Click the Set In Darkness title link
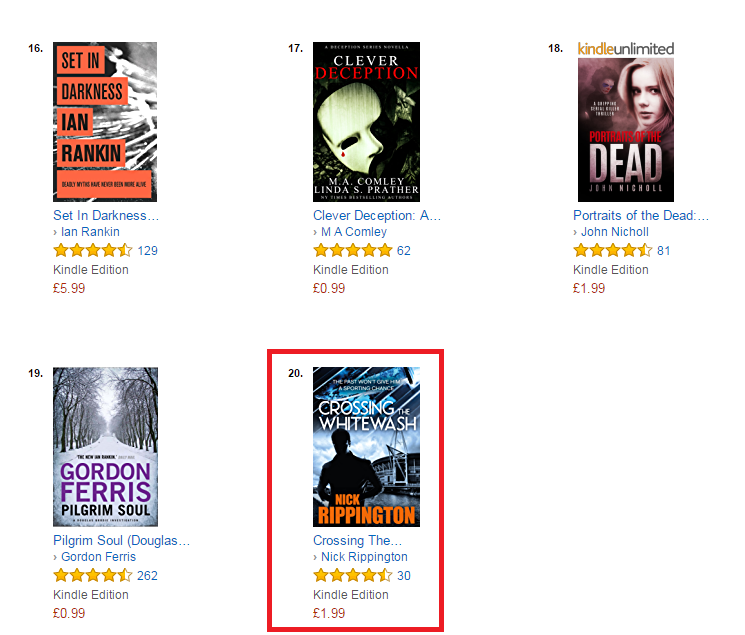Screen dimensions: 745x635 tap(106, 216)
